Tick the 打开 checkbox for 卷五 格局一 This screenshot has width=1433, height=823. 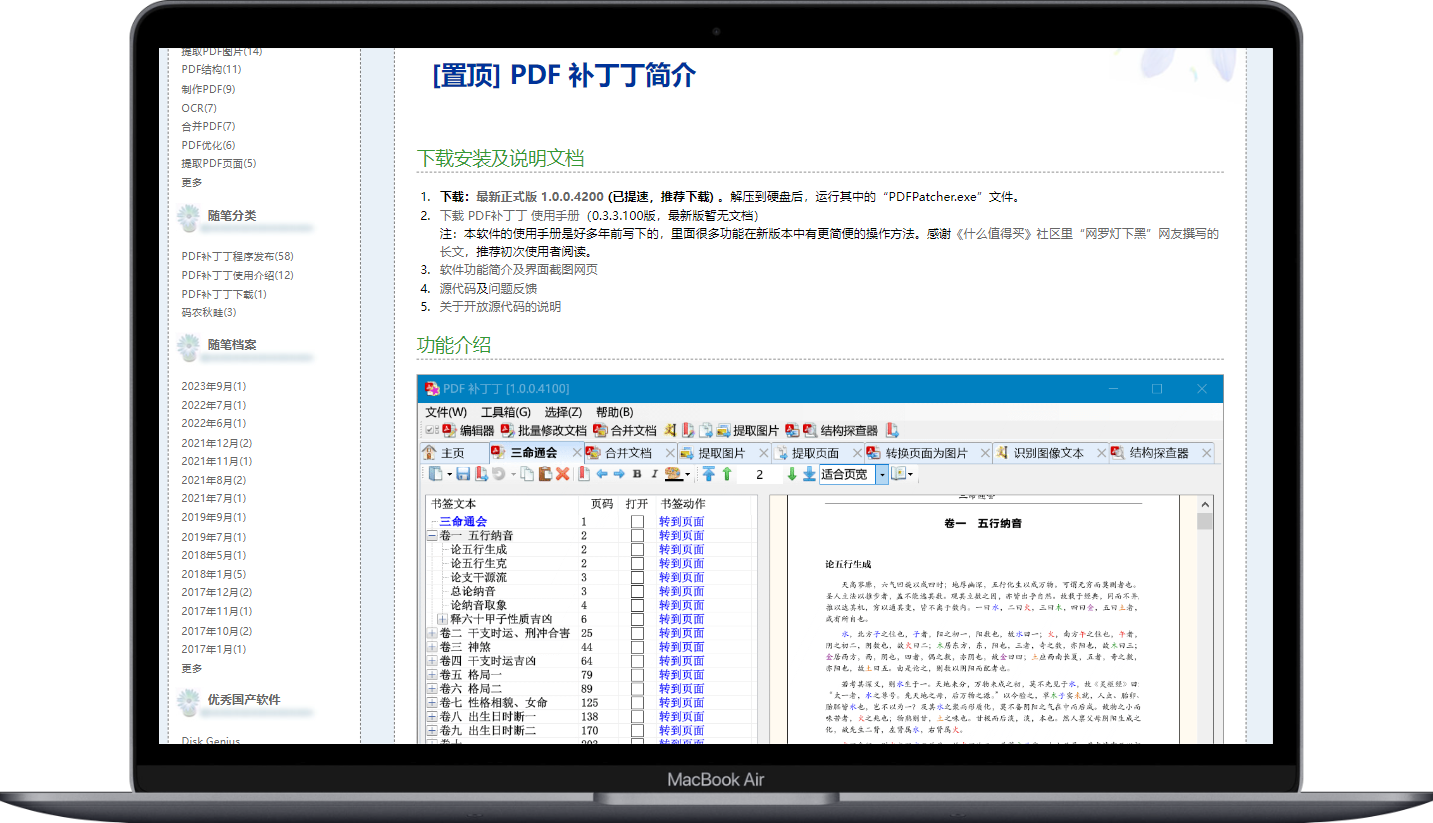637,675
